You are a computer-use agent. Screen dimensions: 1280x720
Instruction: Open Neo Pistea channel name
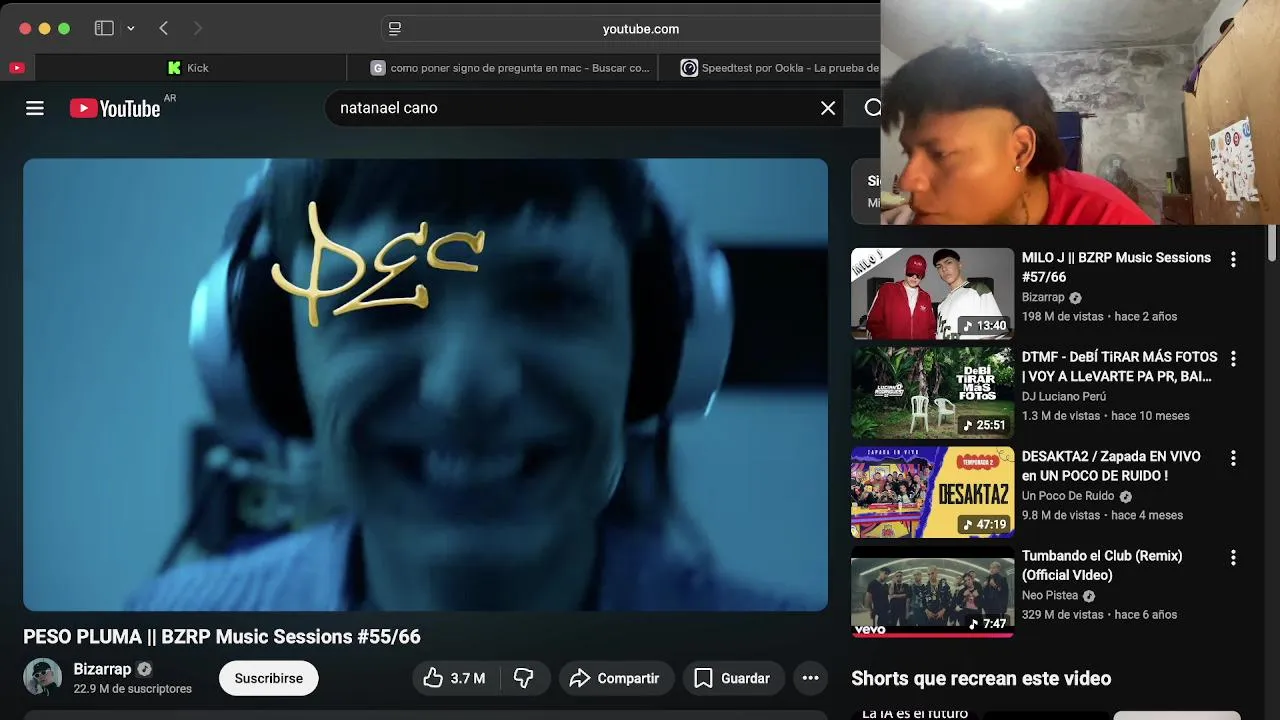[1050, 595]
